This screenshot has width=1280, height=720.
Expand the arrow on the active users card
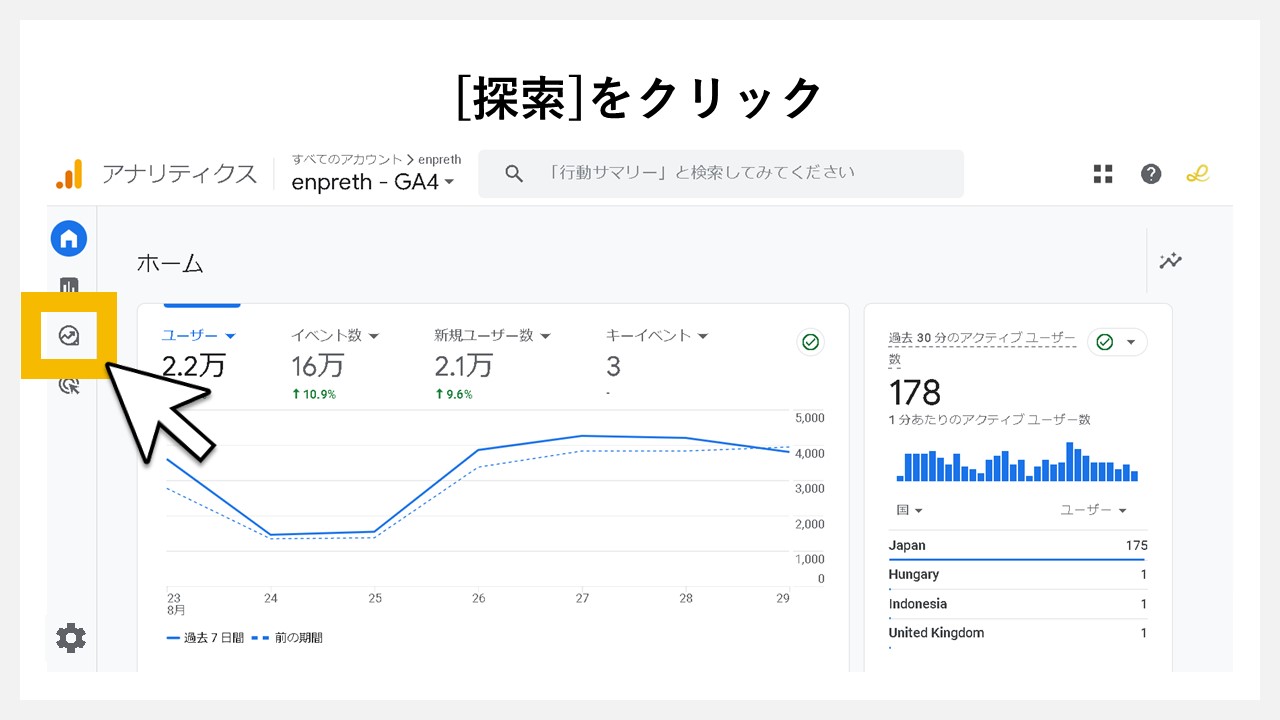(x=1131, y=342)
